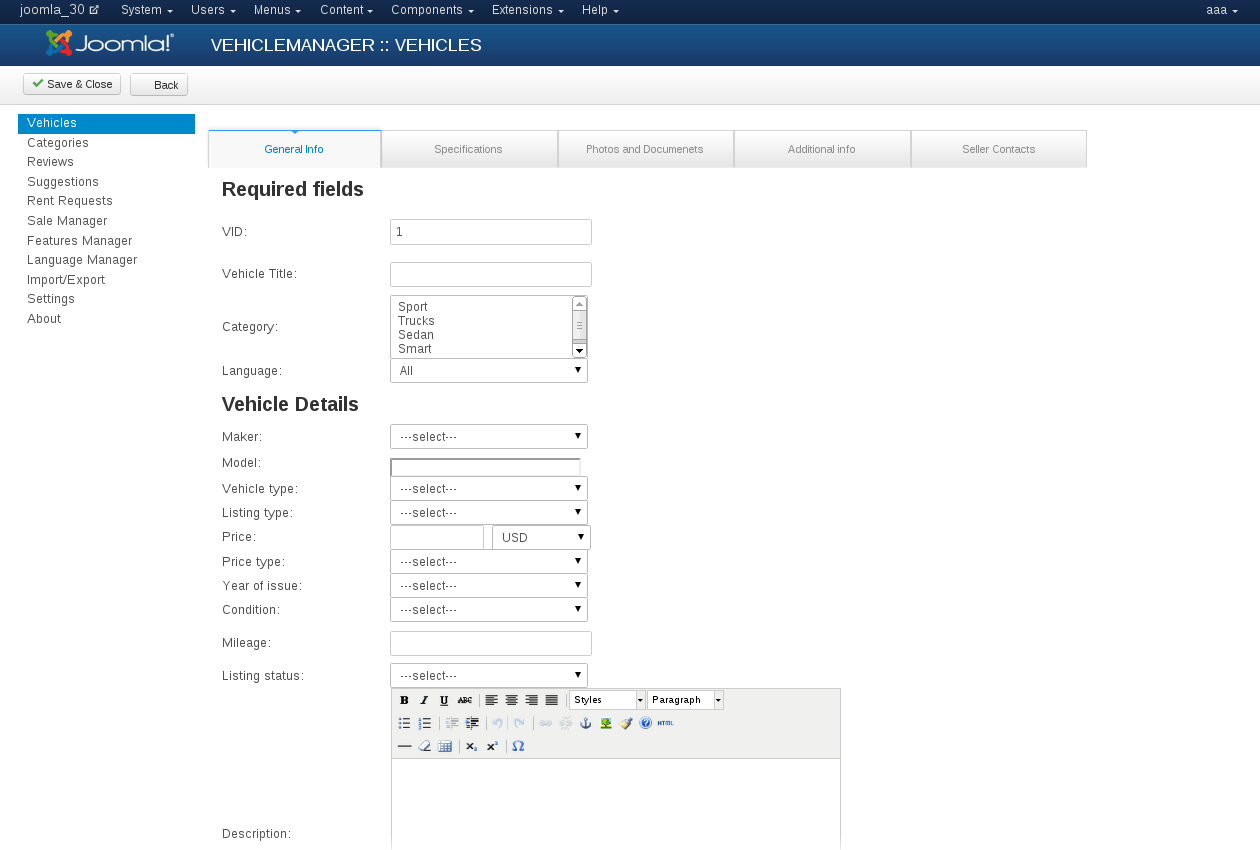Open the Settings sidebar link
1260x850 pixels.
(x=50, y=298)
